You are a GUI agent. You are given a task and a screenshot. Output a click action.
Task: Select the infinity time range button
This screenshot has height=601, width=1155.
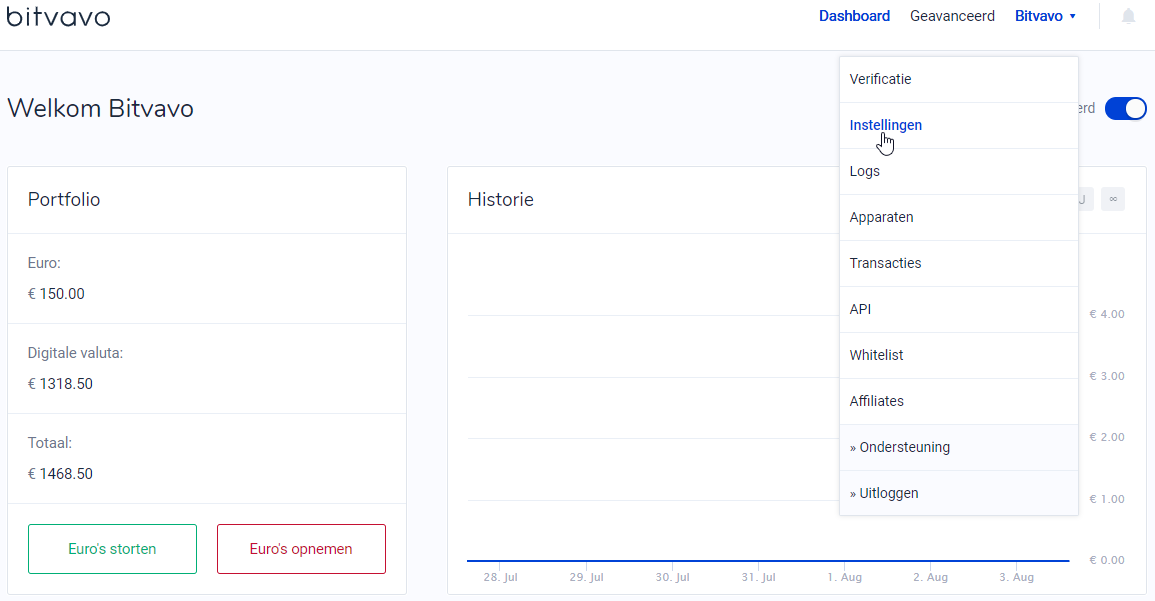[1113, 199]
